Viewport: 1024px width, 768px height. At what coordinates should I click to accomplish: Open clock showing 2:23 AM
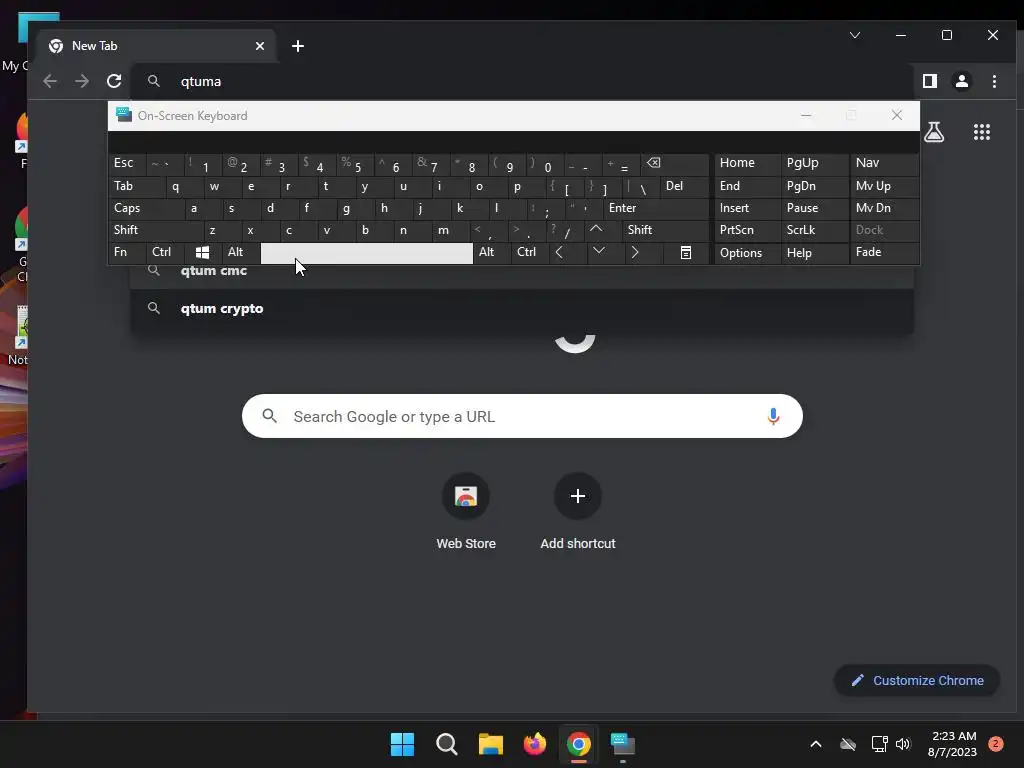pyautogui.click(x=953, y=744)
